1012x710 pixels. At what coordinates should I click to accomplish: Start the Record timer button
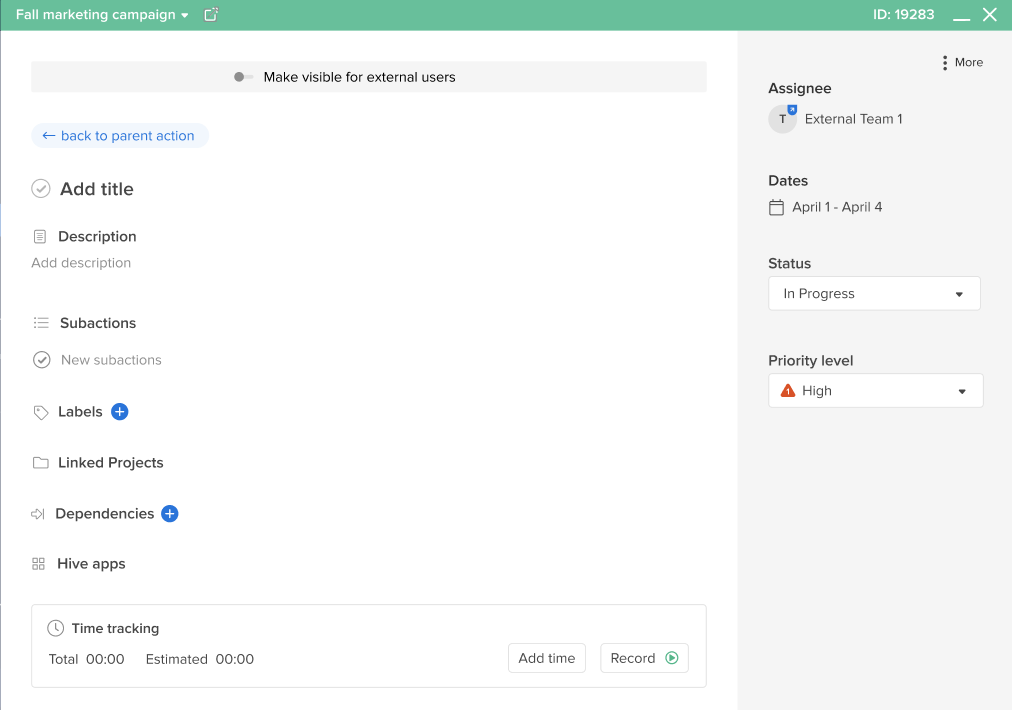(644, 658)
